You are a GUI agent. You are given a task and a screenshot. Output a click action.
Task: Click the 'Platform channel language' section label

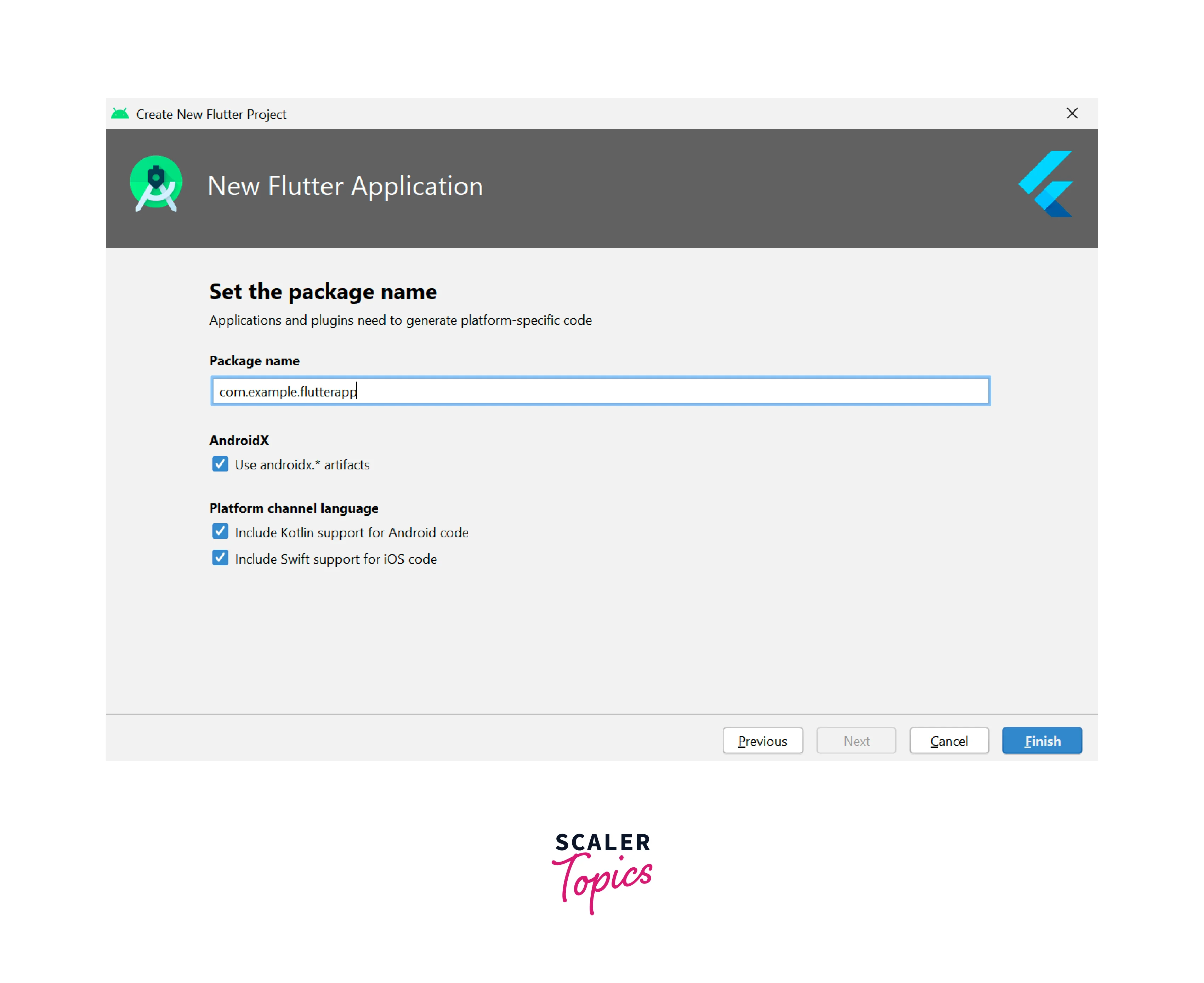click(x=293, y=508)
